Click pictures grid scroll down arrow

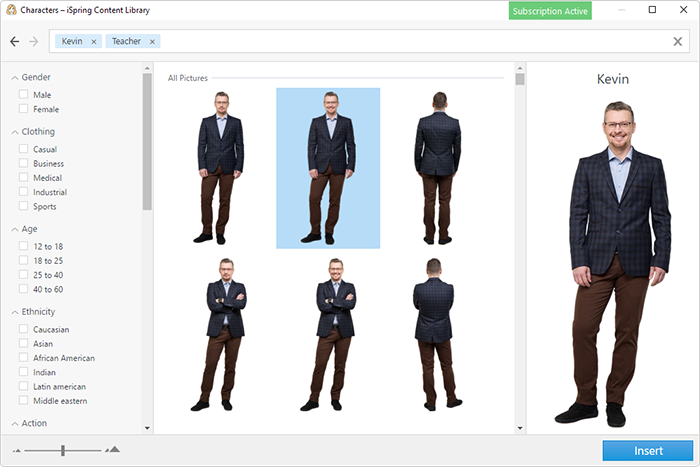click(520, 428)
